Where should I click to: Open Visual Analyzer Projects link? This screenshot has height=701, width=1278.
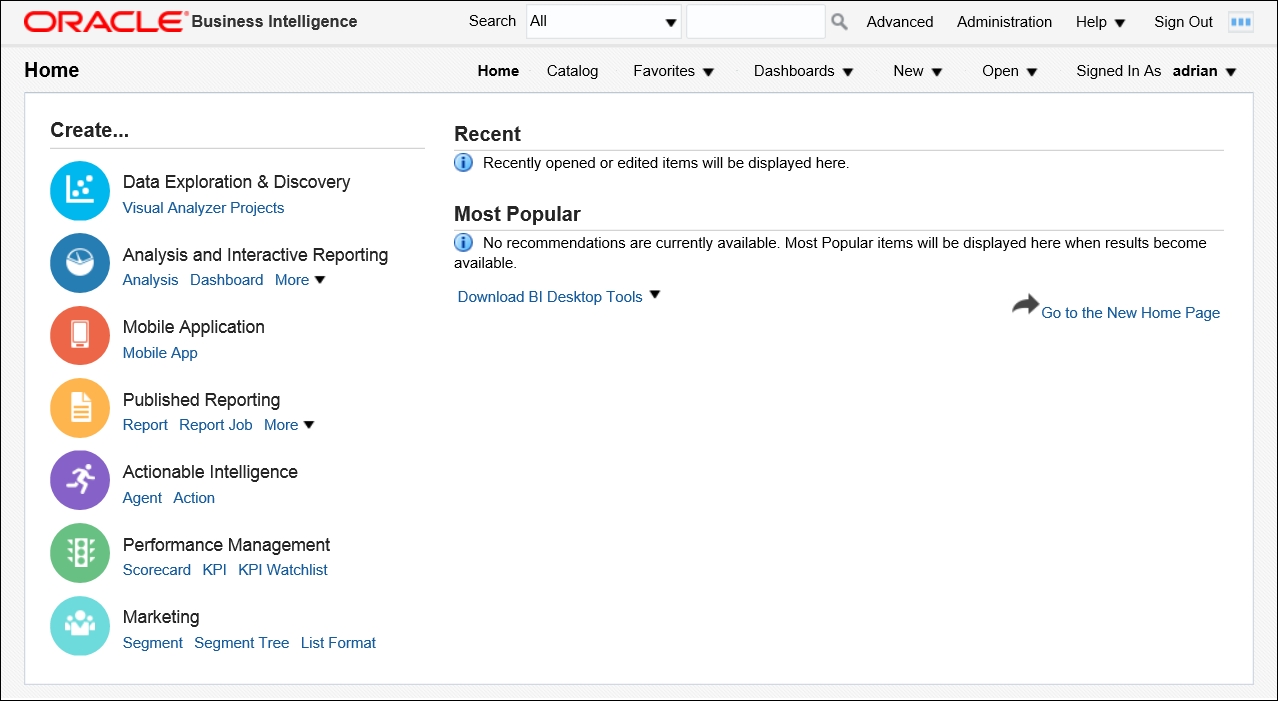click(203, 208)
